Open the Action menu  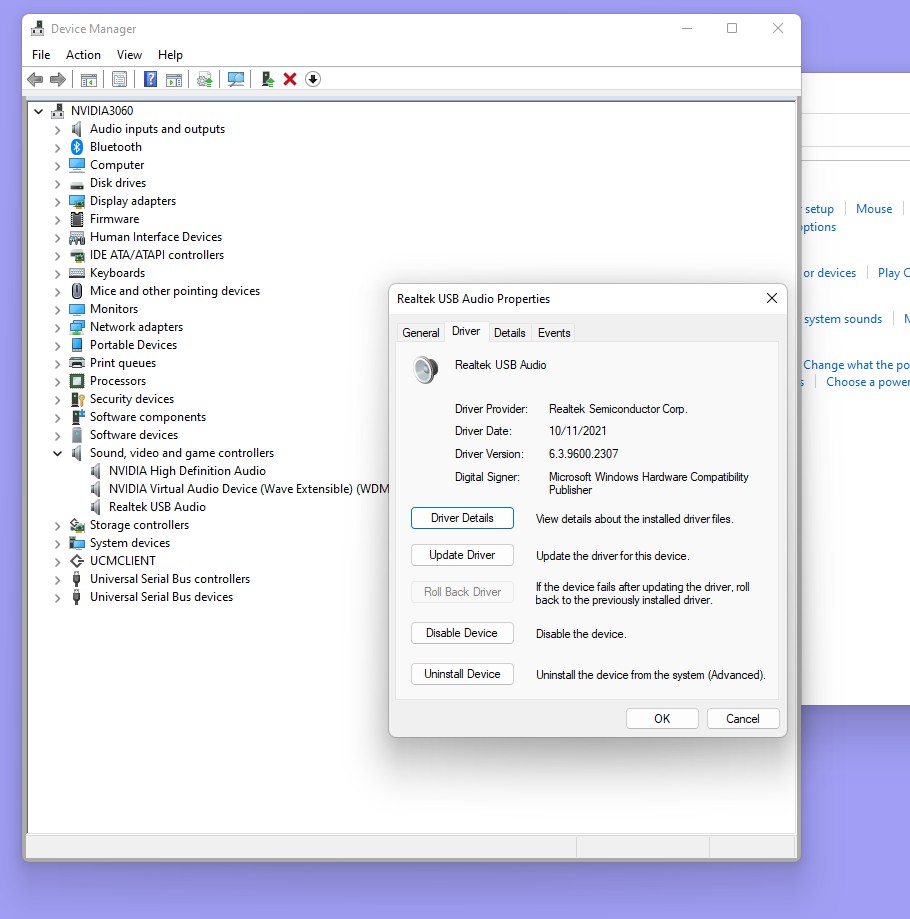coord(83,55)
